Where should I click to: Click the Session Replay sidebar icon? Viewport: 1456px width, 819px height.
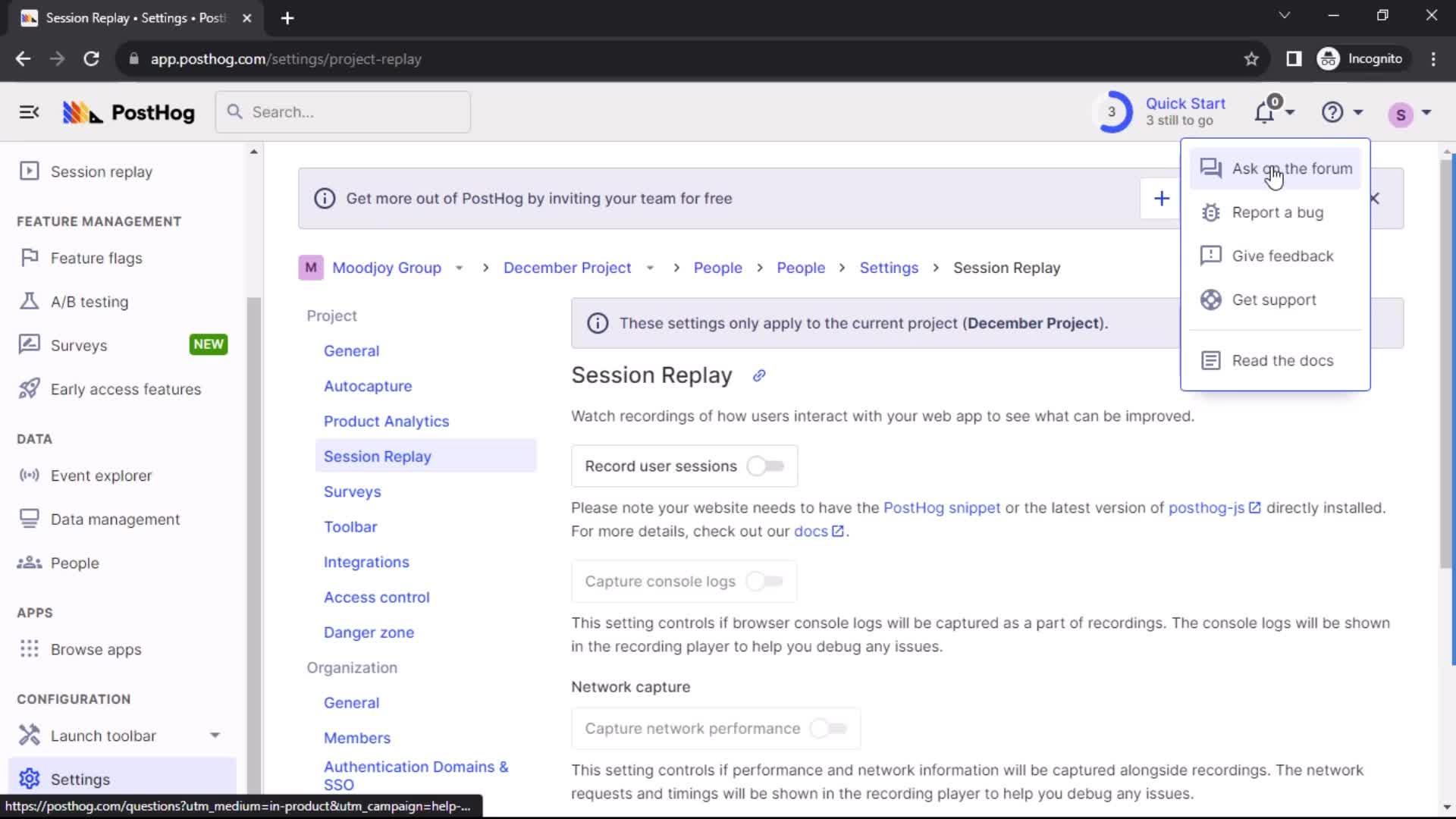(x=28, y=171)
